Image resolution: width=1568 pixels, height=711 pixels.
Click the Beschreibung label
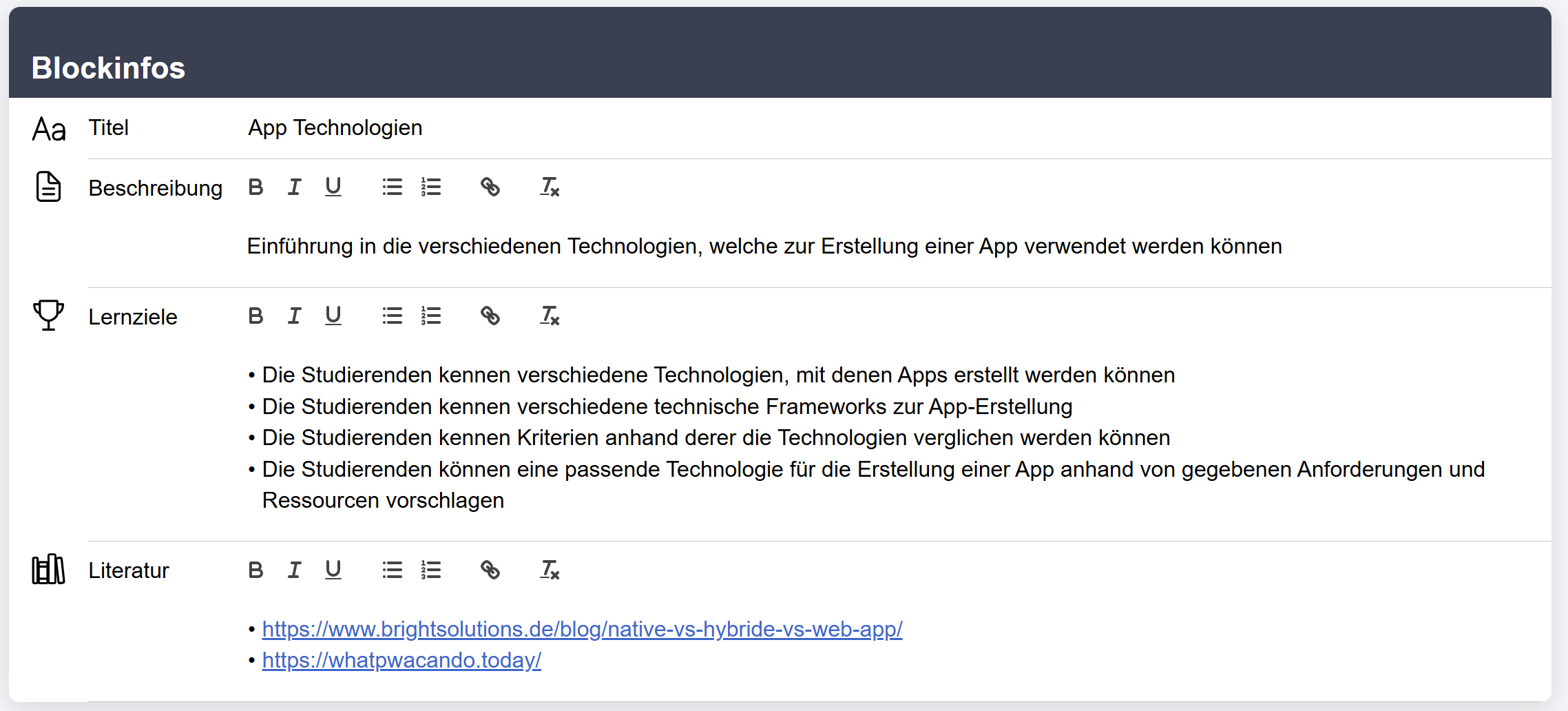pyautogui.click(x=156, y=188)
